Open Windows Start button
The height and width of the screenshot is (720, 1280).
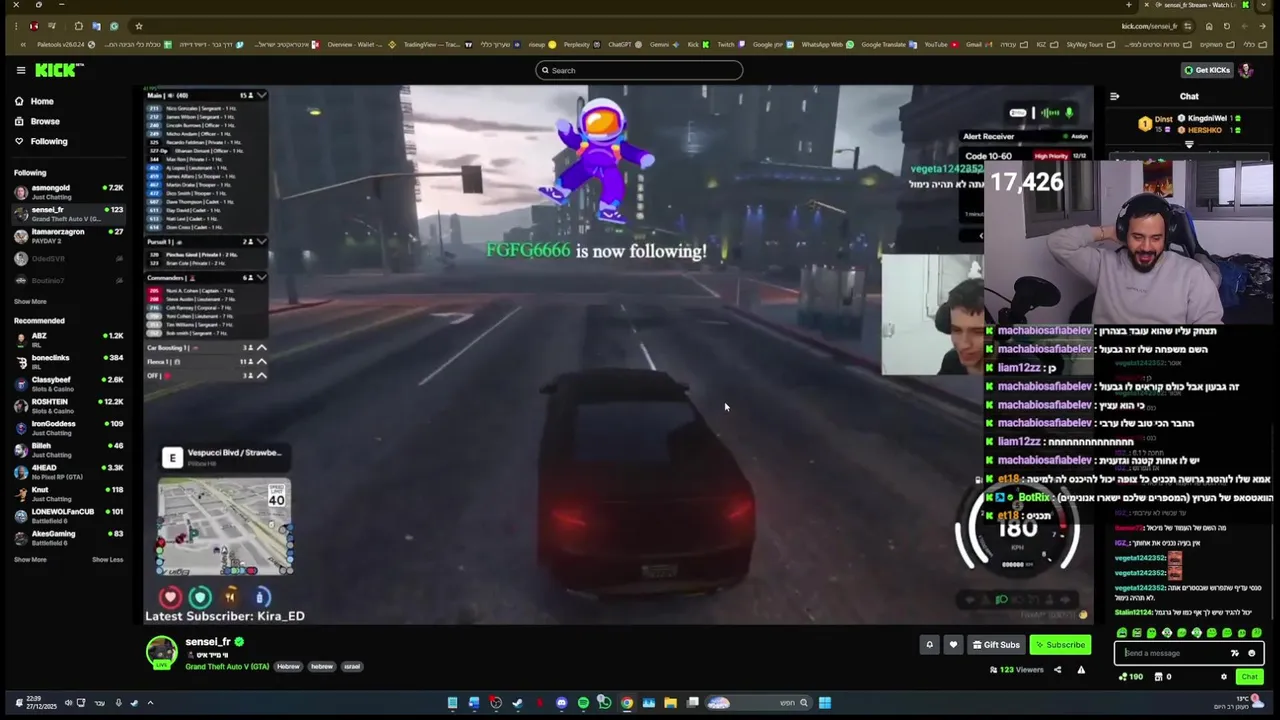tap(825, 703)
